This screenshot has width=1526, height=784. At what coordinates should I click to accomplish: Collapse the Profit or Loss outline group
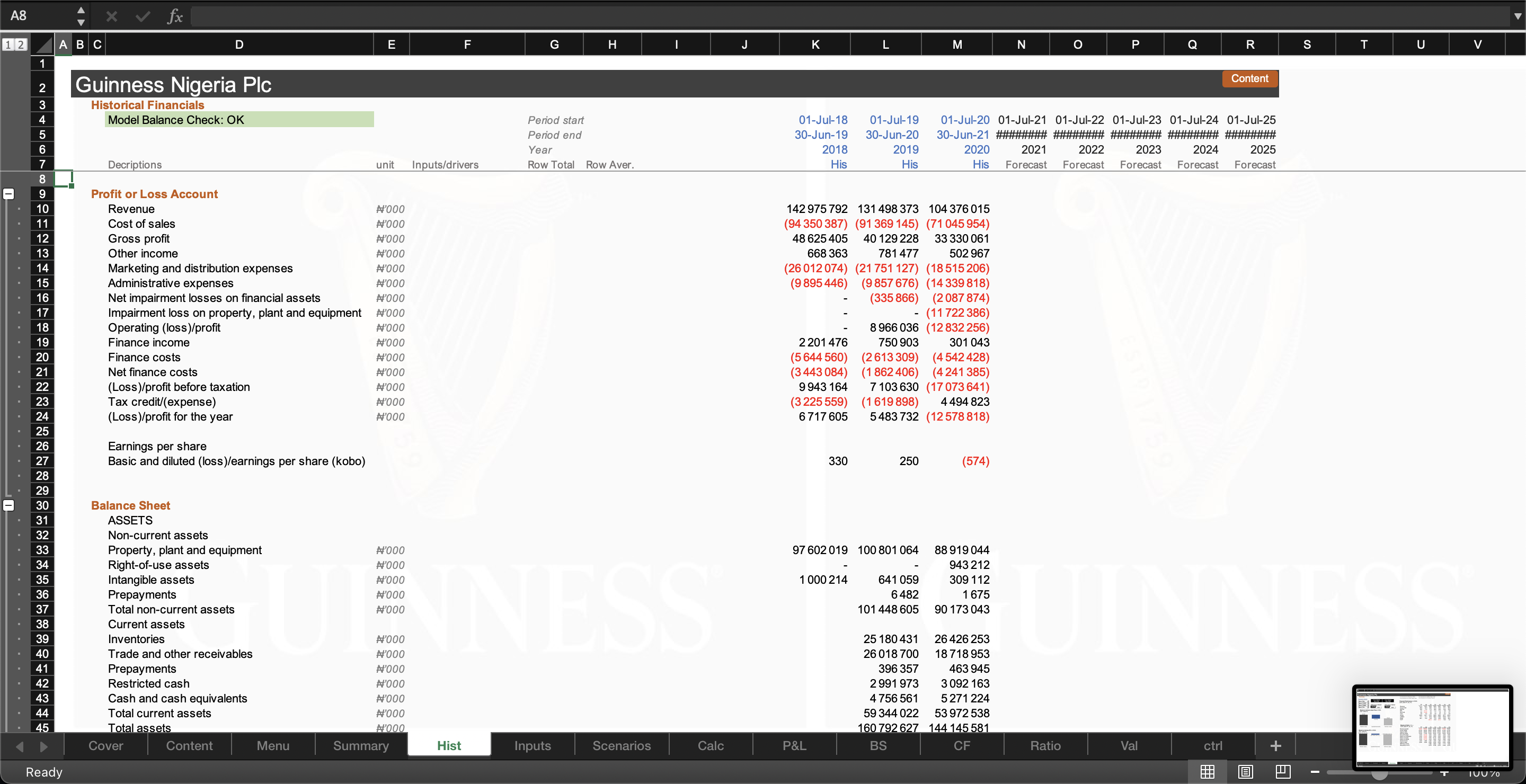pos(9,194)
